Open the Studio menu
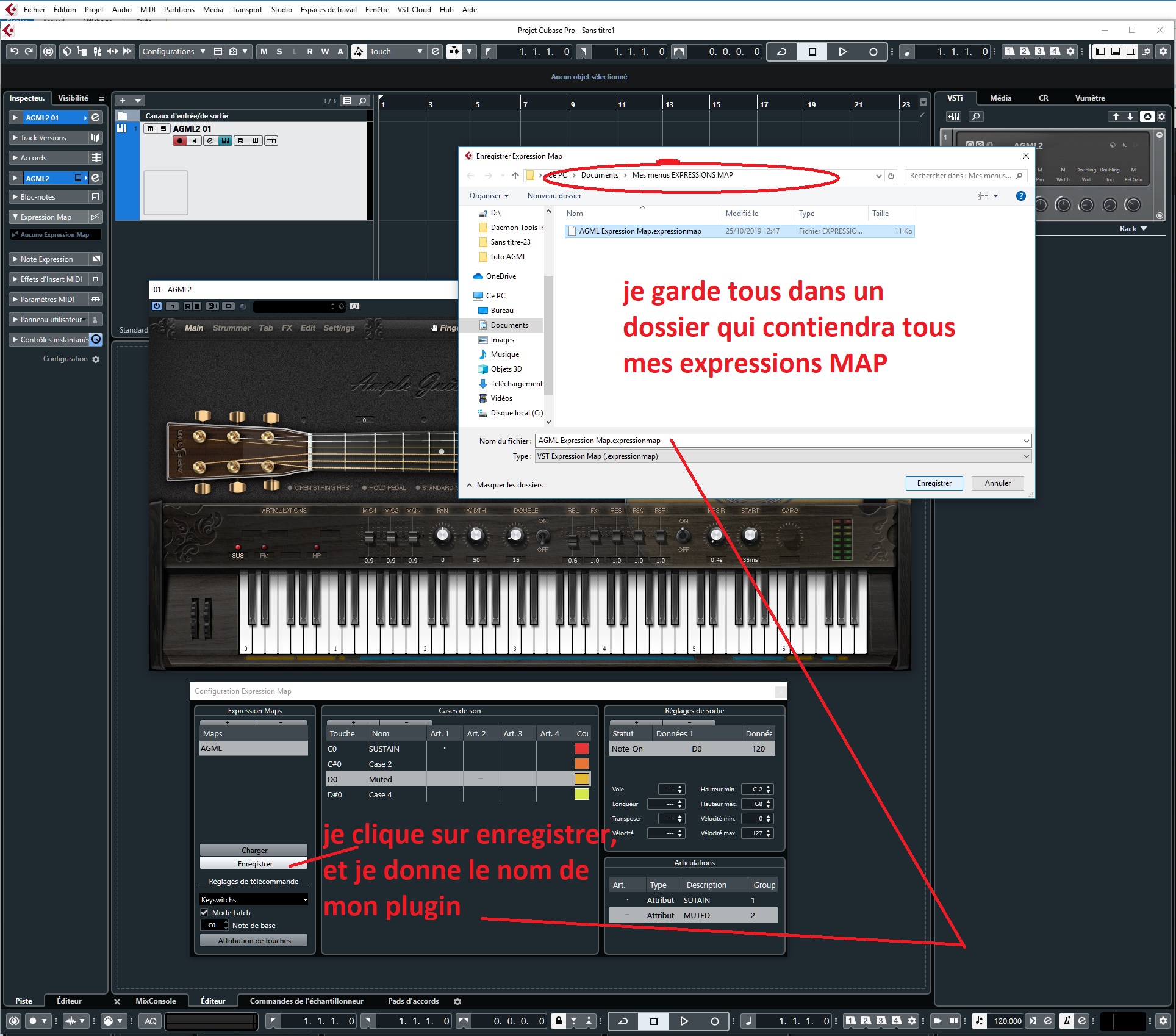This screenshot has height=1036, width=1176. coord(281,9)
